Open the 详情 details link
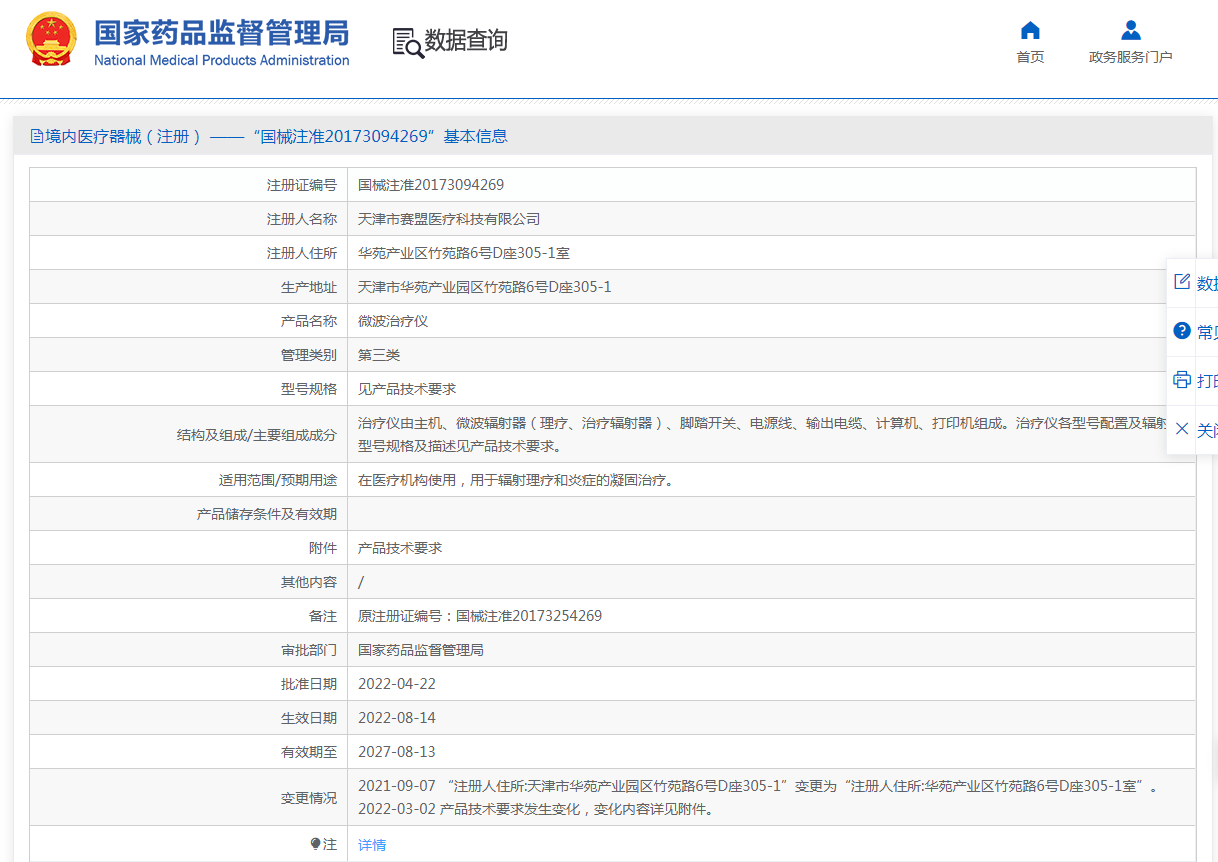This screenshot has height=862, width=1218. 372,845
